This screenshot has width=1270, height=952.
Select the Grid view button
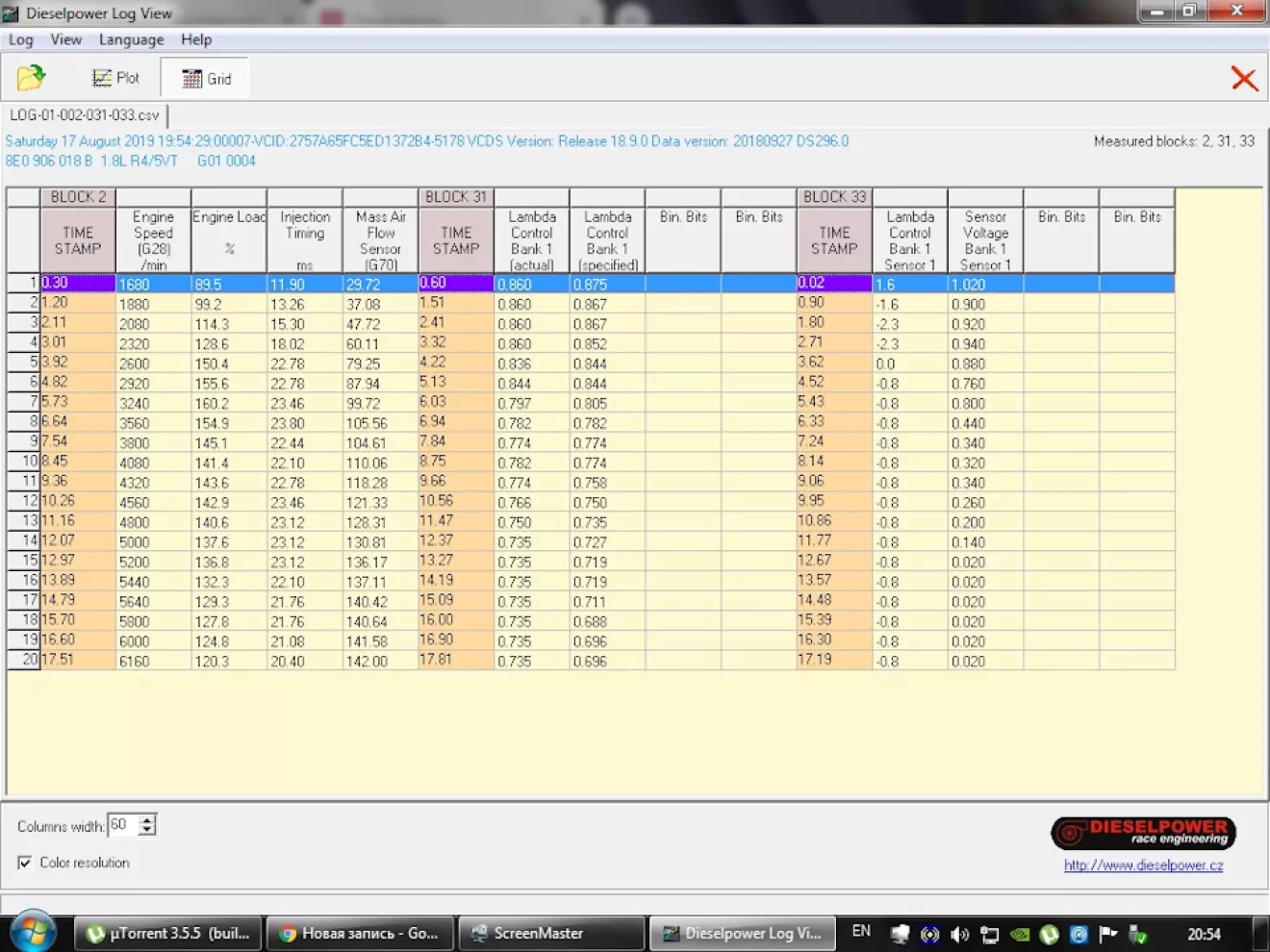207,79
